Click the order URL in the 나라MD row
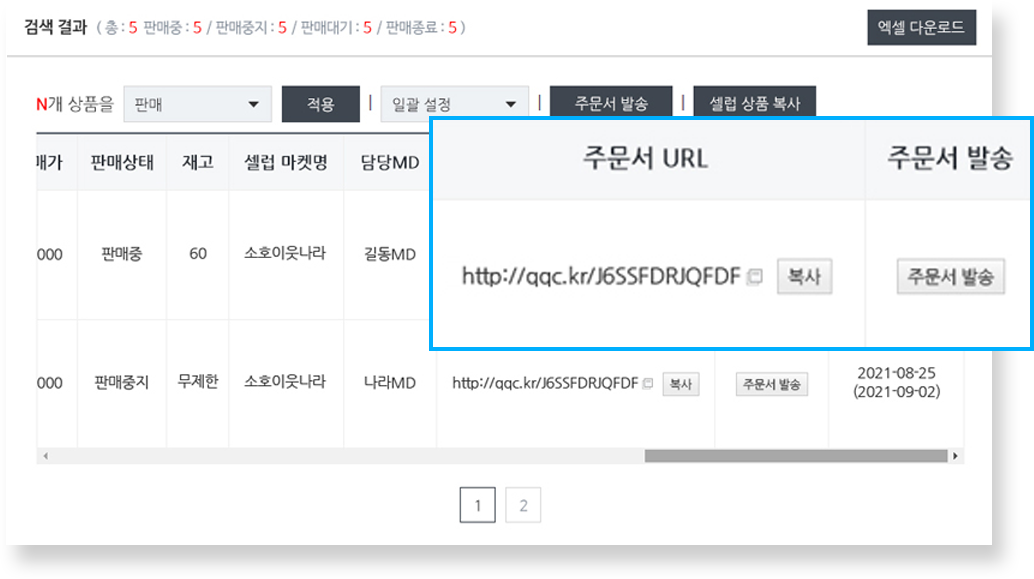Screen dimensions: 1034x579 coord(548,383)
